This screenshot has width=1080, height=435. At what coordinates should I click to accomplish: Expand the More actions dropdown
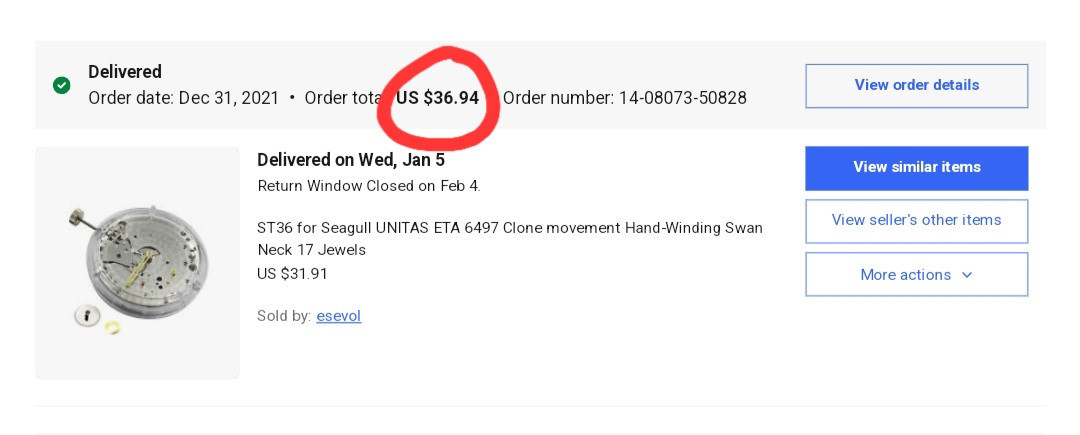(x=916, y=275)
